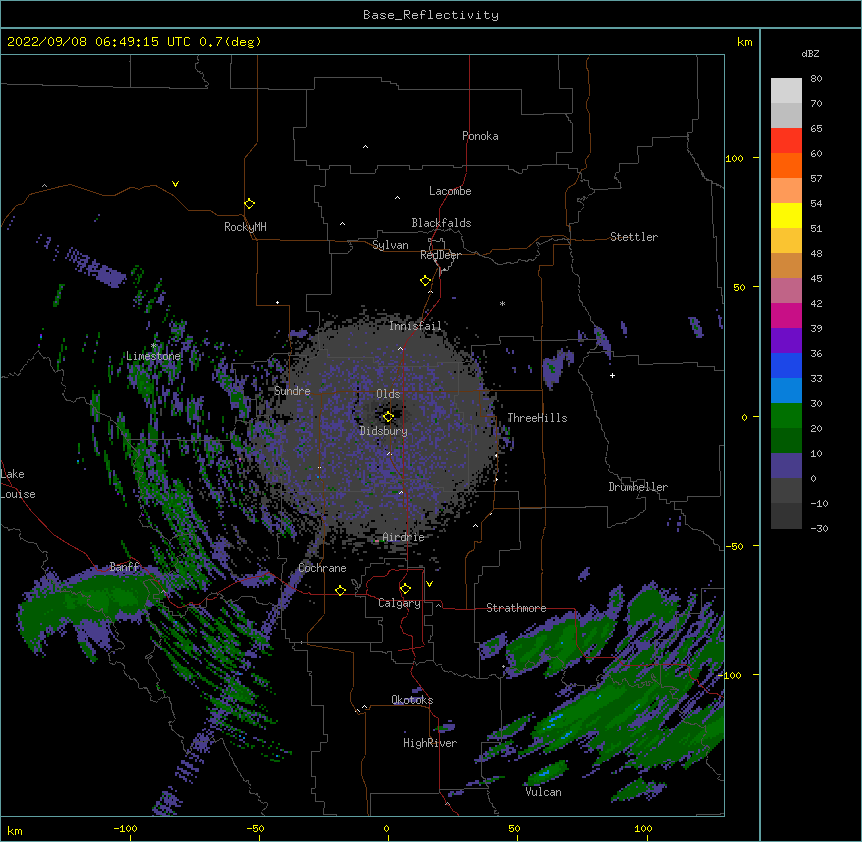The image size is (862, 842).
Task: Click the Innisfail city label
Action: click(415, 326)
